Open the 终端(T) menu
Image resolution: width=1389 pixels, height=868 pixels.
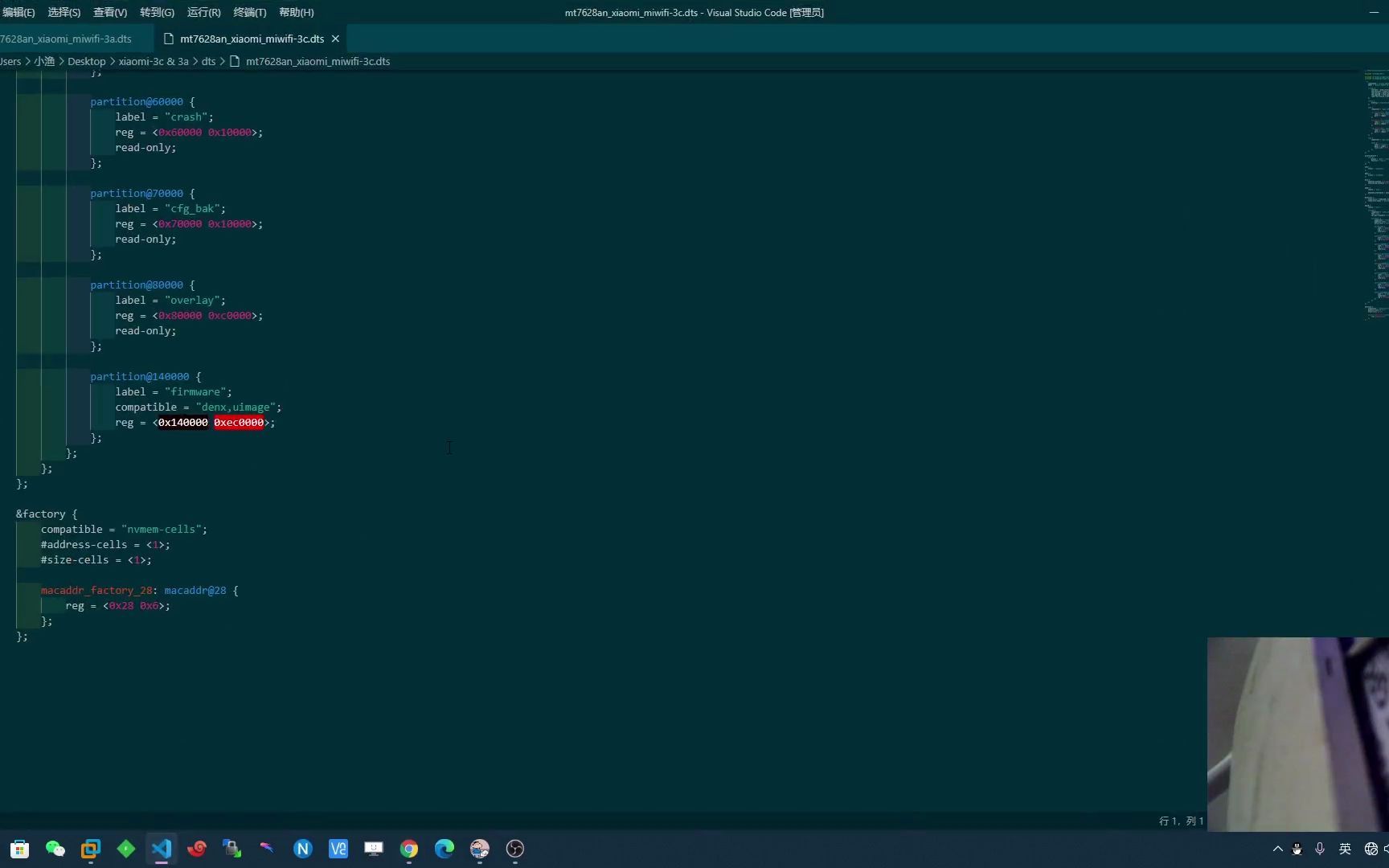tap(249, 12)
